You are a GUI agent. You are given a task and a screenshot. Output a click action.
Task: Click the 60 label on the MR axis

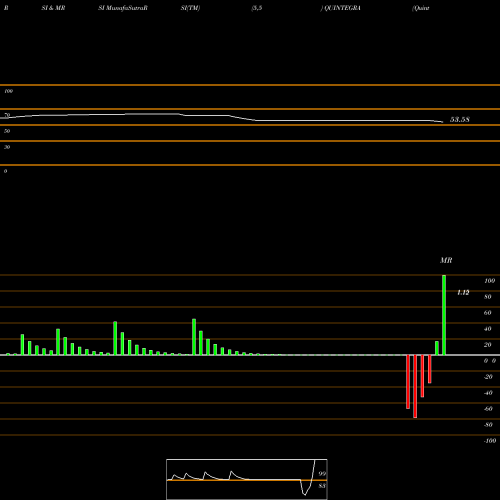coord(488,313)
